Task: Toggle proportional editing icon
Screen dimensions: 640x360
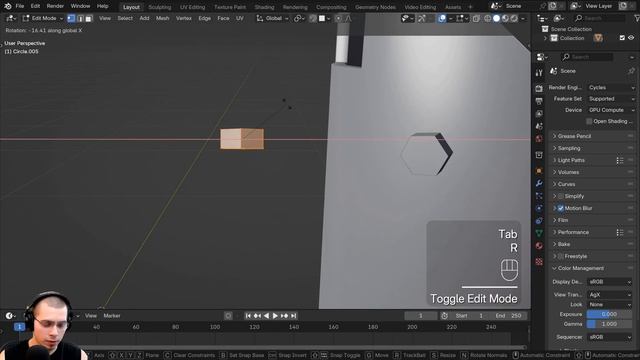Action: pos(338,18)
